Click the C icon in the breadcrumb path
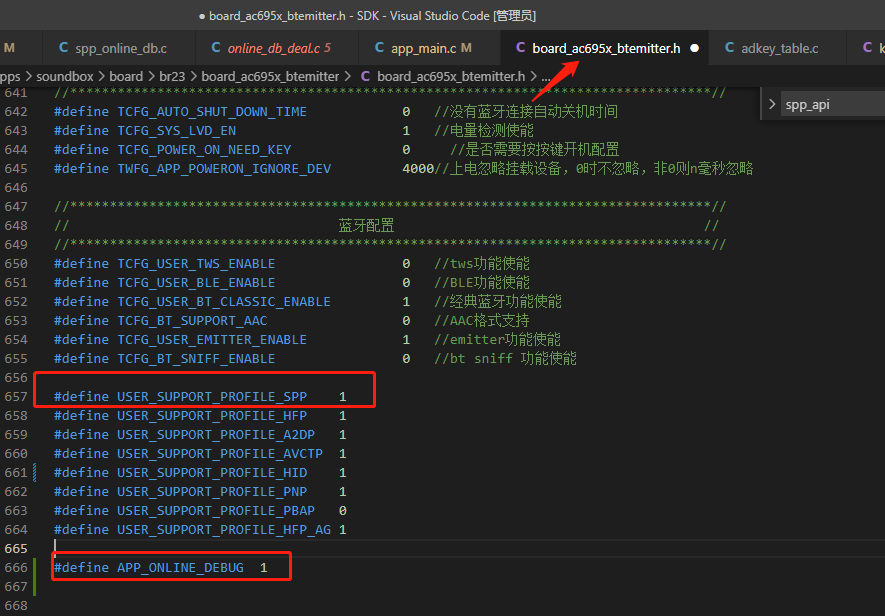 tap(365, 76)
